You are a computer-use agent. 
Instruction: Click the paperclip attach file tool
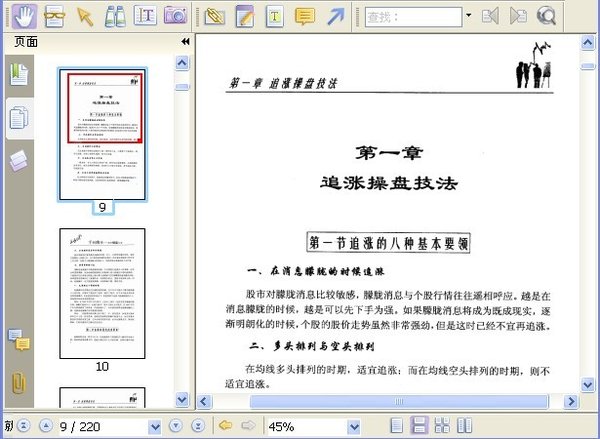(215, 16)
